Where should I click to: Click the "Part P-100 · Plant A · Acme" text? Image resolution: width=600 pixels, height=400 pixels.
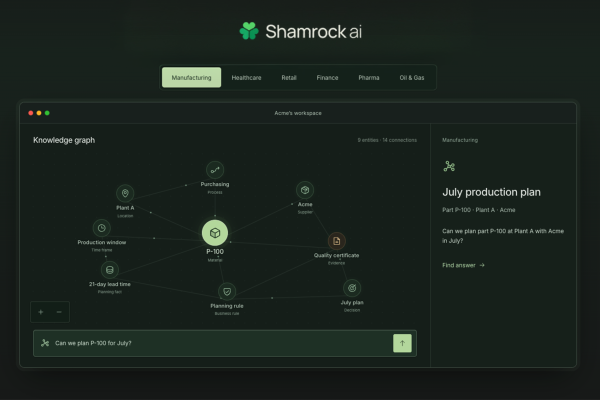pyautogui.click(x=479, y=210)
